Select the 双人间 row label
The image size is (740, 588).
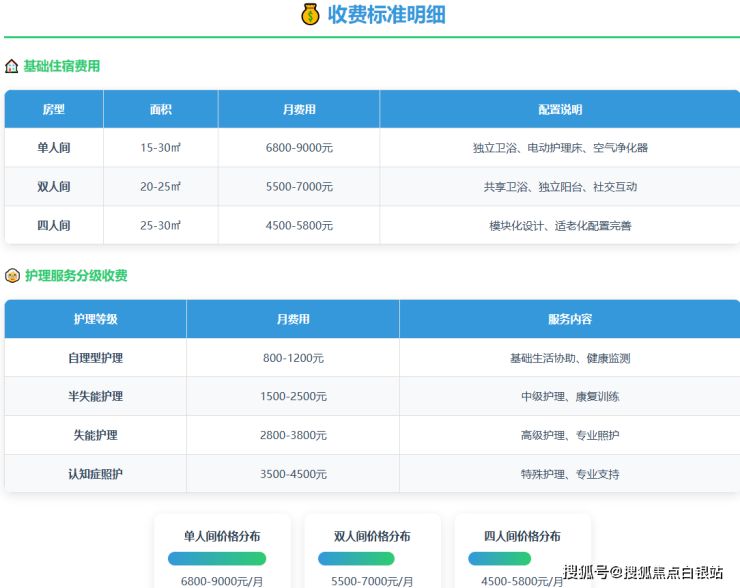coord(54,187)
